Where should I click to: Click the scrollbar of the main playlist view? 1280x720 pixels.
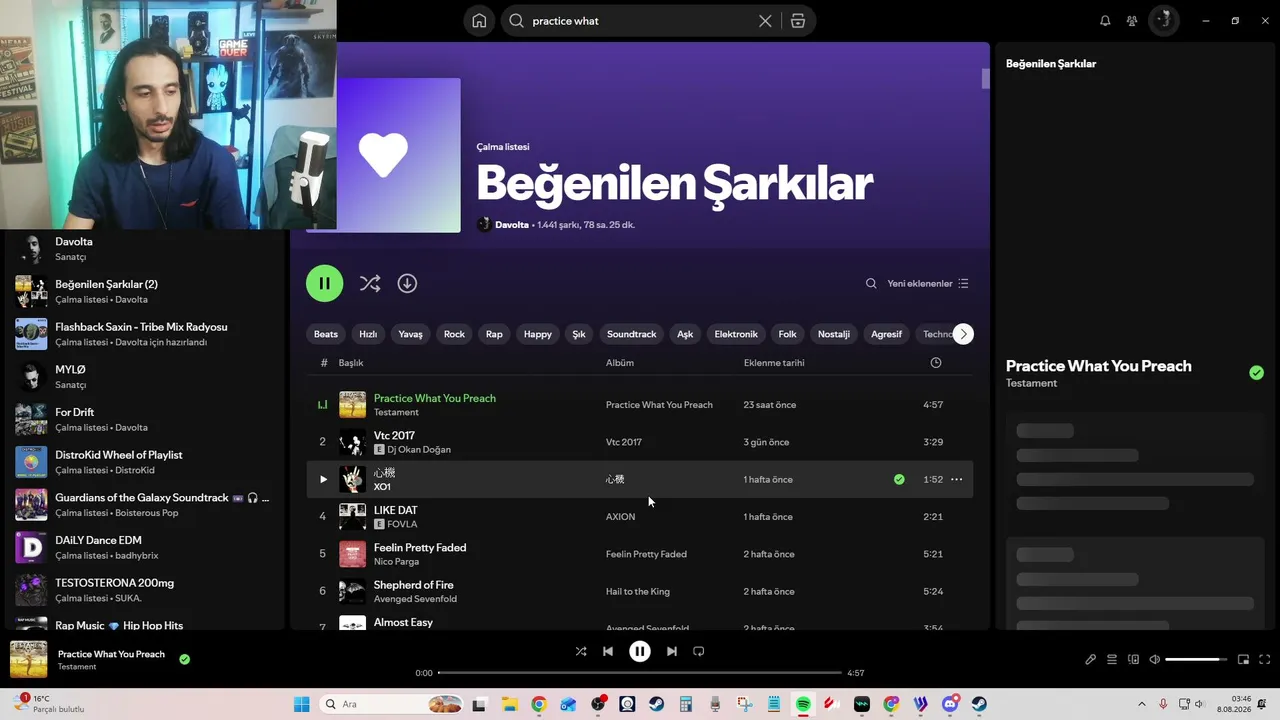click(x=986, y=79)
